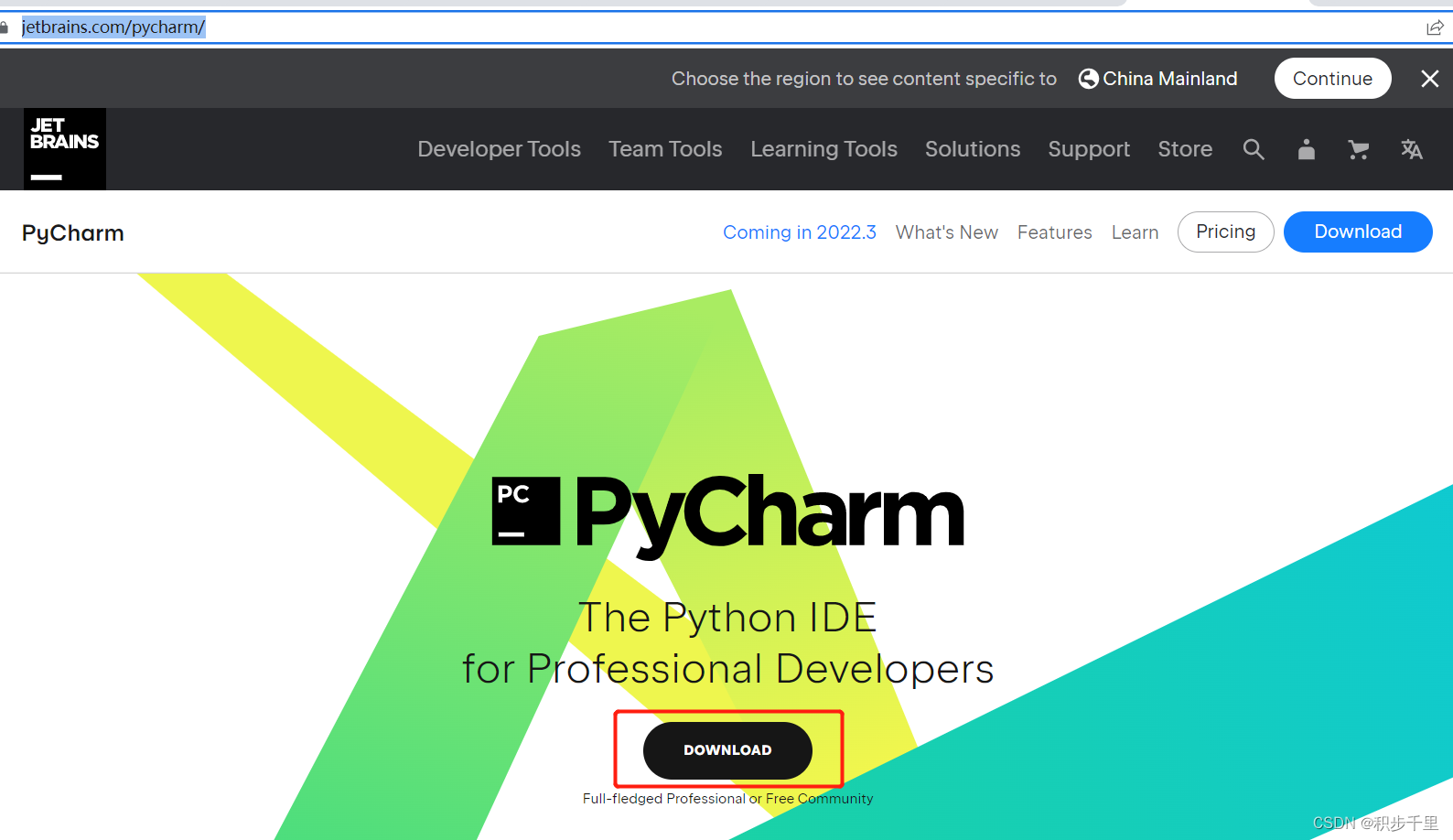Viewport: 1453px width, 840px height.
Task: Go to the Store
Action: tap(1185, 149)
